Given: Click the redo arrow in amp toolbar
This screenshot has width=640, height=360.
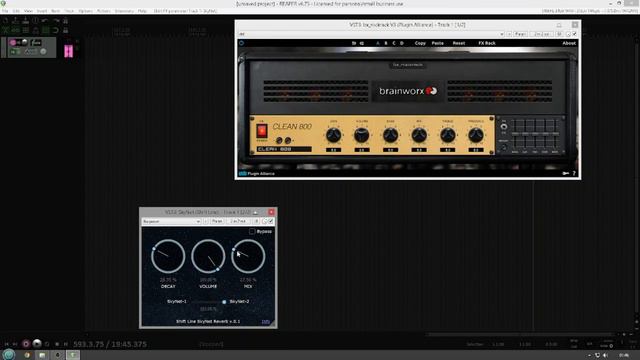Looking at the screenshot, I should tap(362, 43).
